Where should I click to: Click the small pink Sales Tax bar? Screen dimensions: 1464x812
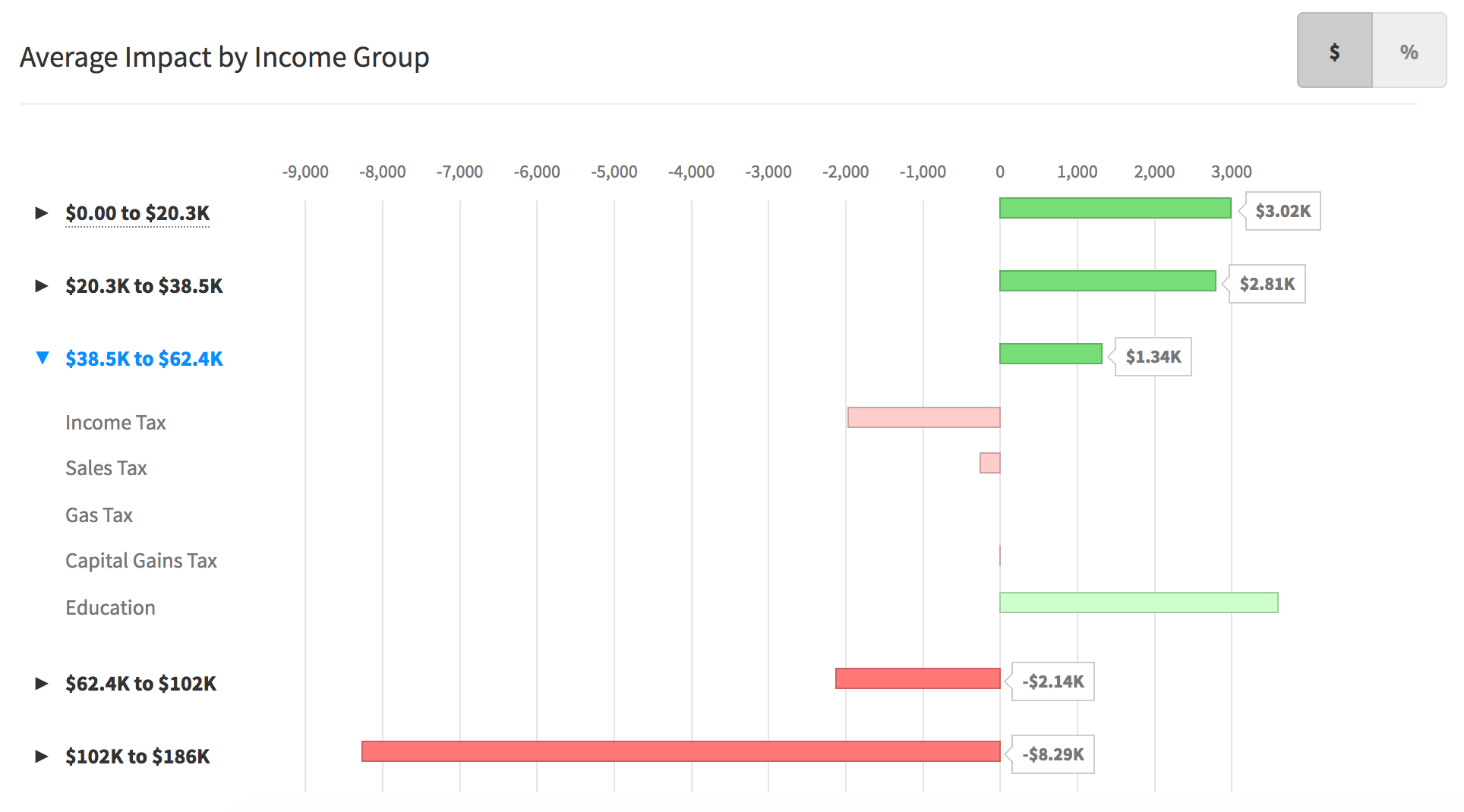click(989, 463)
